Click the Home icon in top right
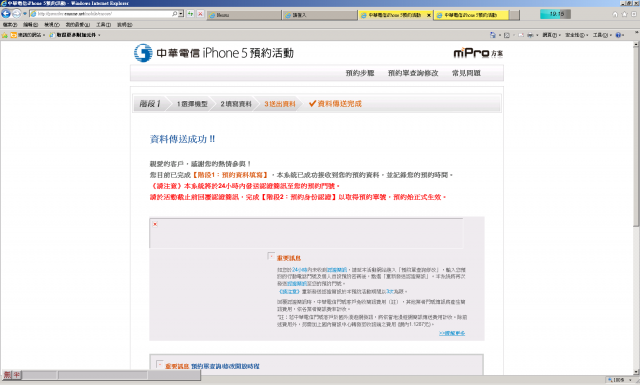 click(615, 14)
